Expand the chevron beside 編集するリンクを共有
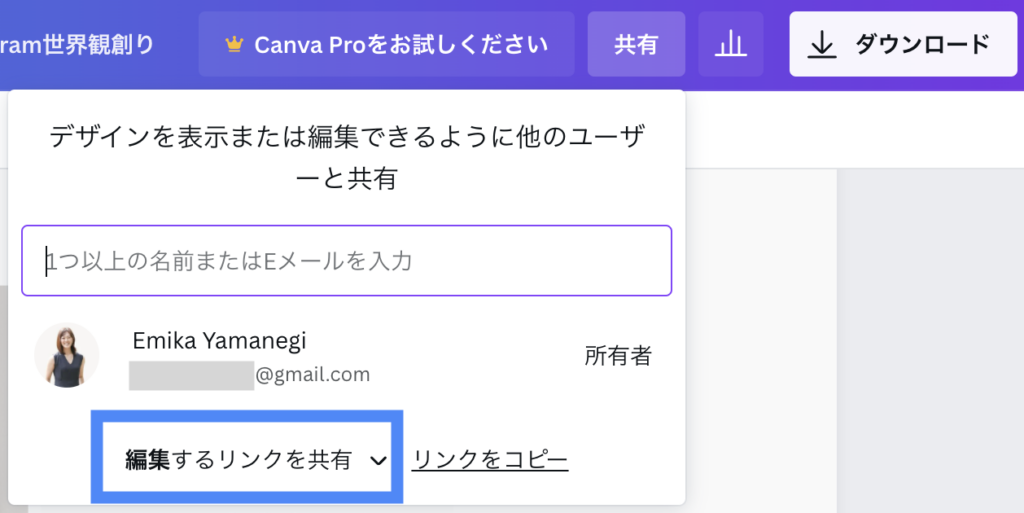Image resolution: width=1024 pixels, height=513 pixels. tap(378, 460)
